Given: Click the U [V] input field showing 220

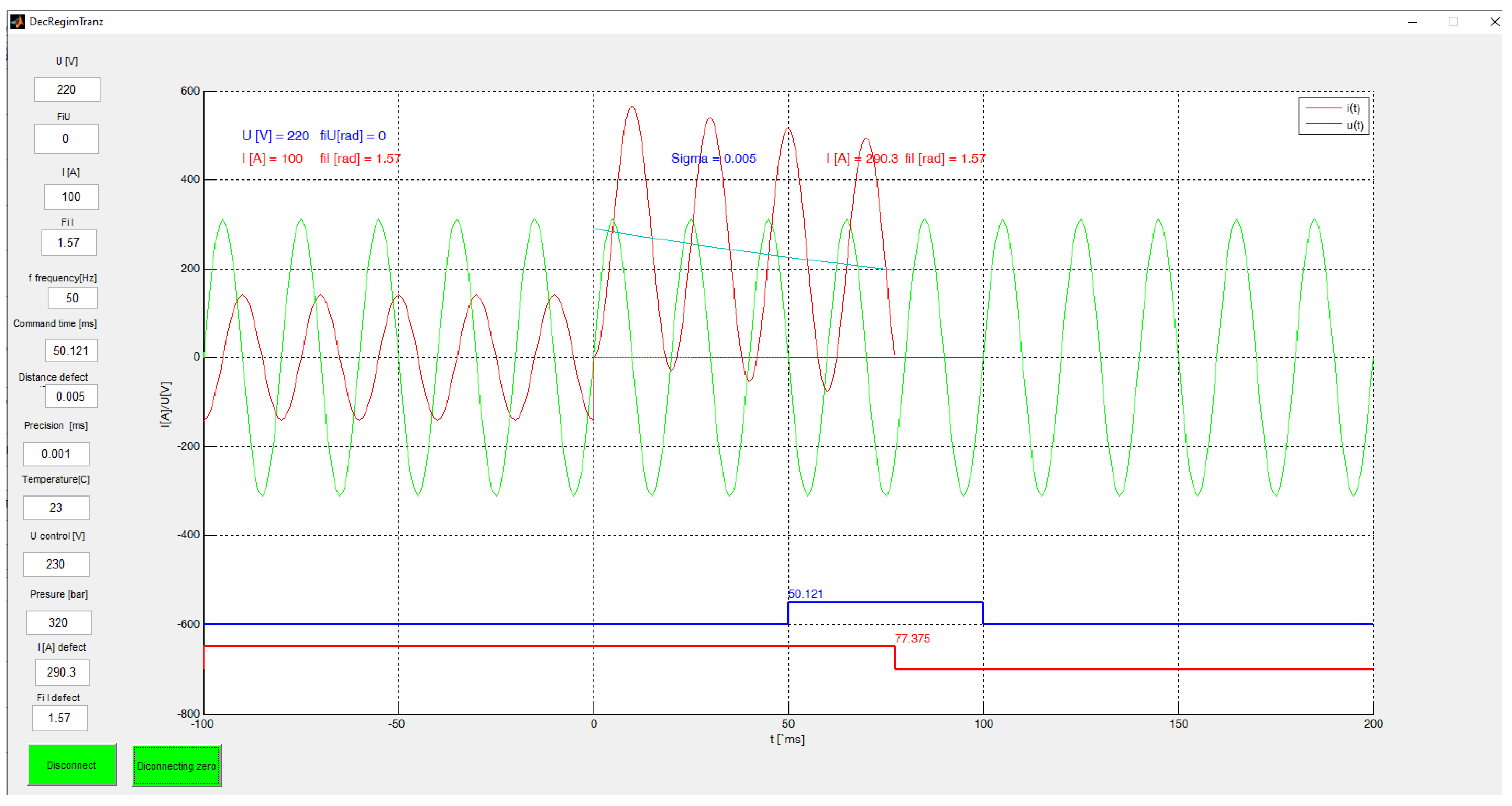Looking at the screenshot, I should [x=67, y=89].
